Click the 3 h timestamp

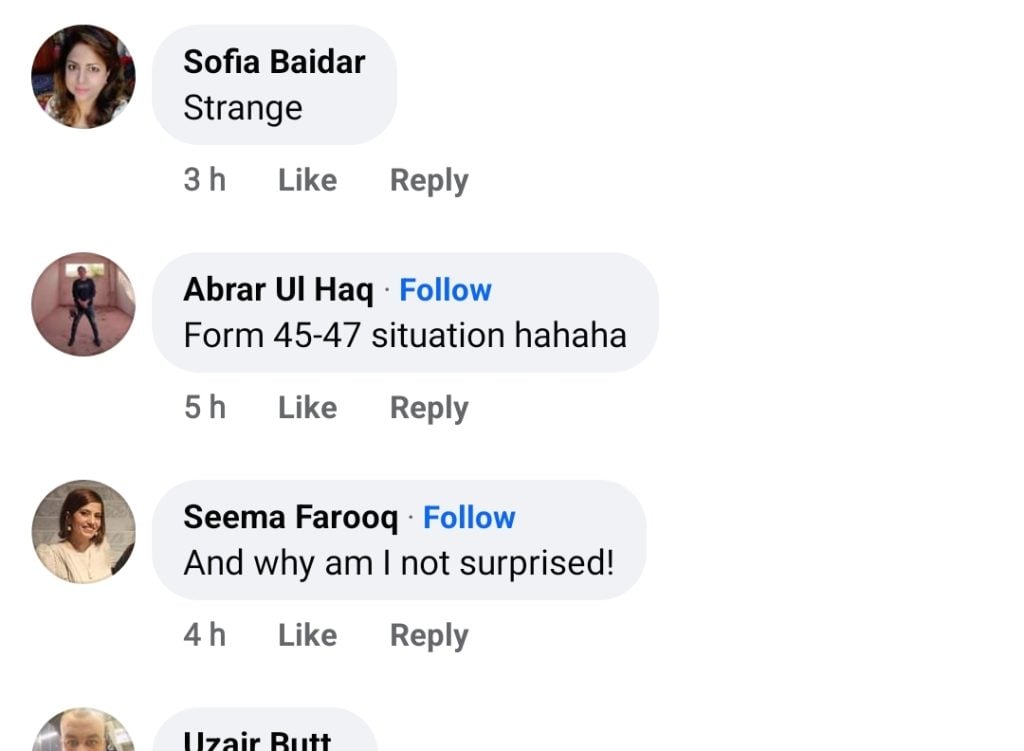(x=205, y=181)
